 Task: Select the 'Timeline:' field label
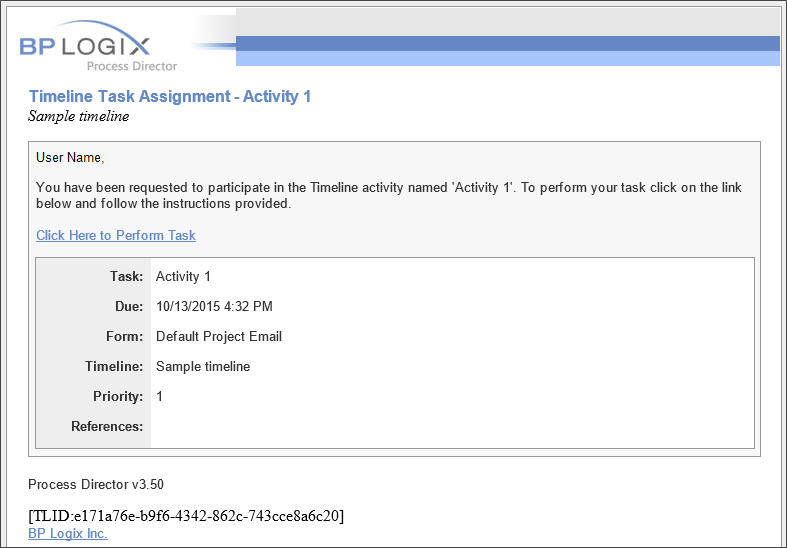tap(114, 366)
